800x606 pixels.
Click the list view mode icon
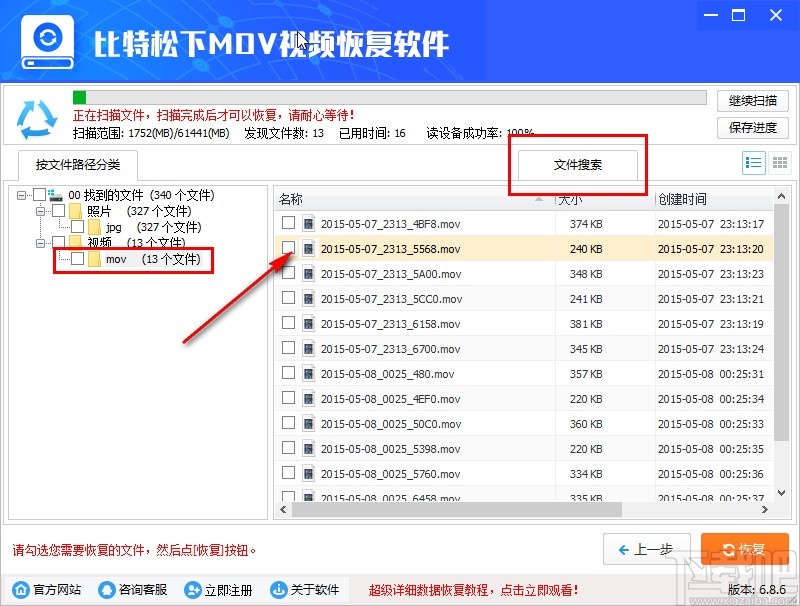[x=753, y=163]
